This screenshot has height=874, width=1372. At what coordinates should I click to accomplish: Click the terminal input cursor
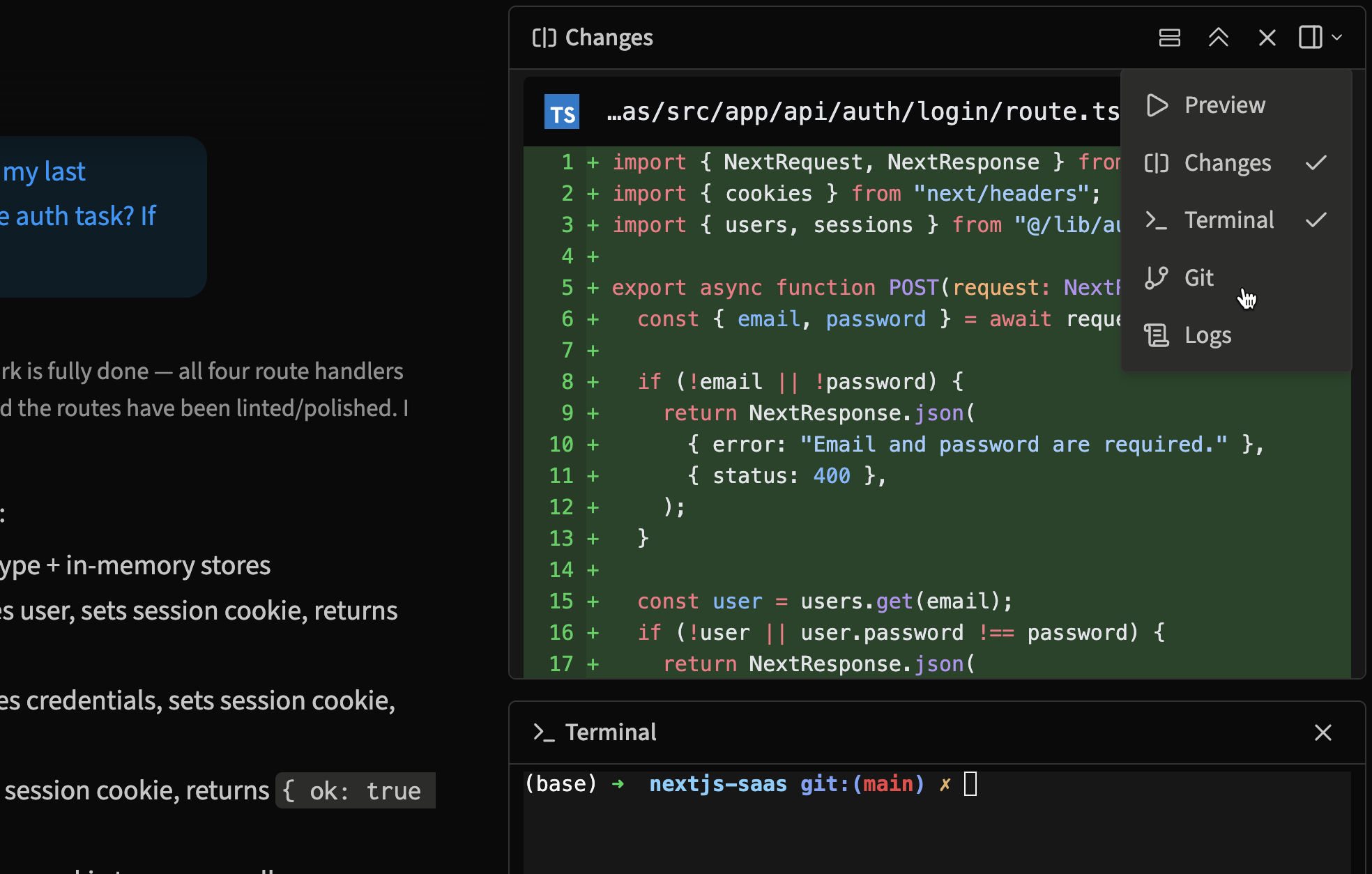tap(970, 784)
